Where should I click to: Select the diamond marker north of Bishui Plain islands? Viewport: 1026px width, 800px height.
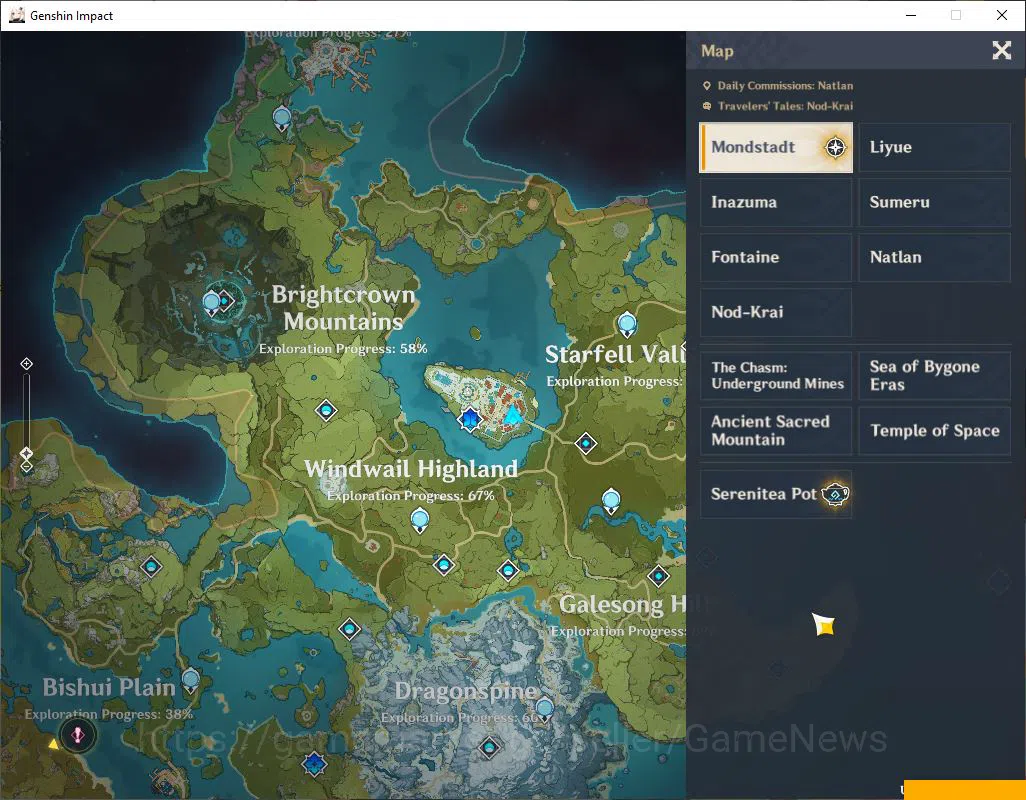click(x=151, y=566)
